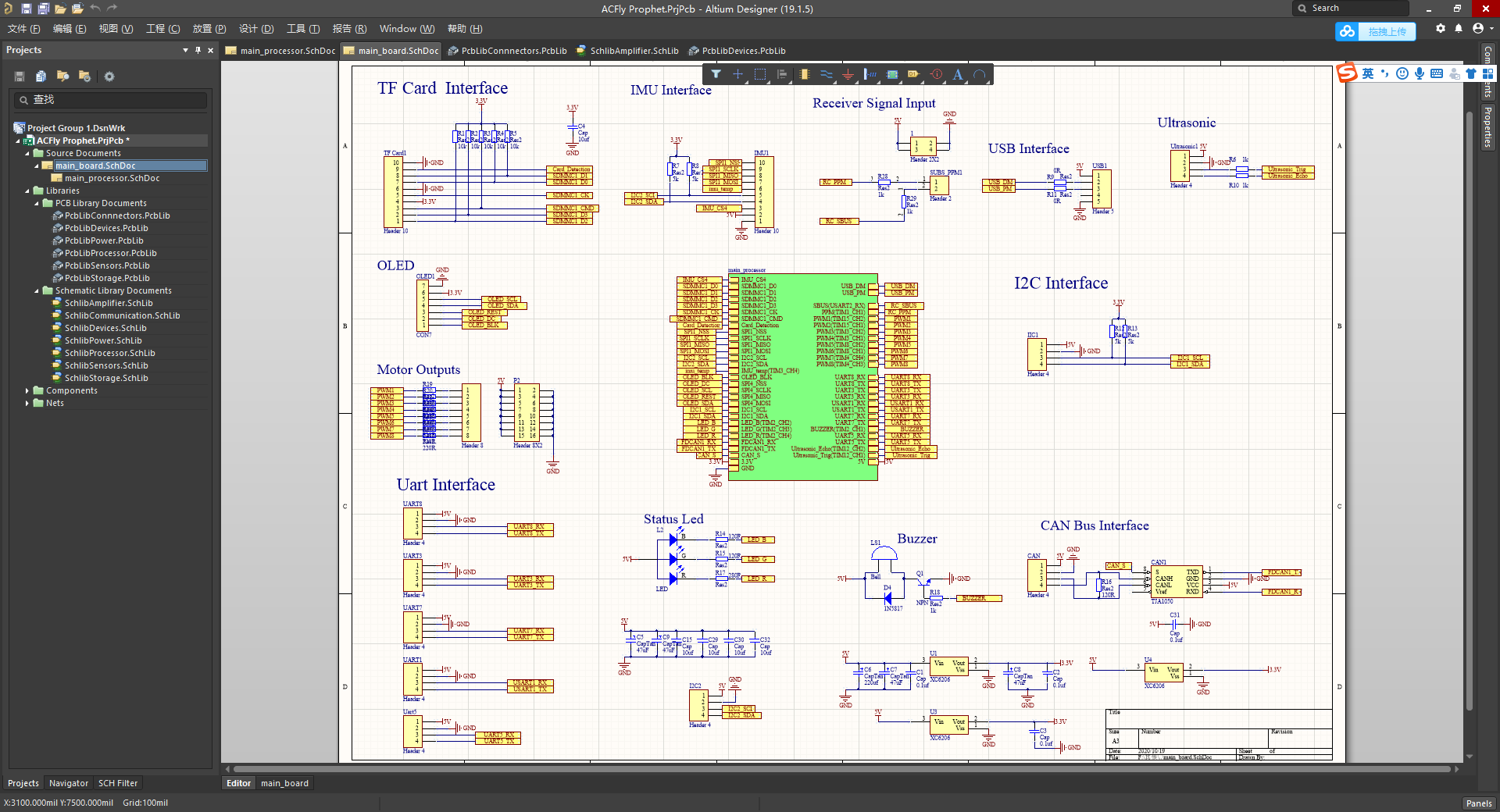Open the 设计 (D) menu
This screenshot has height=812, width=1500.
[x=256, y=29]
